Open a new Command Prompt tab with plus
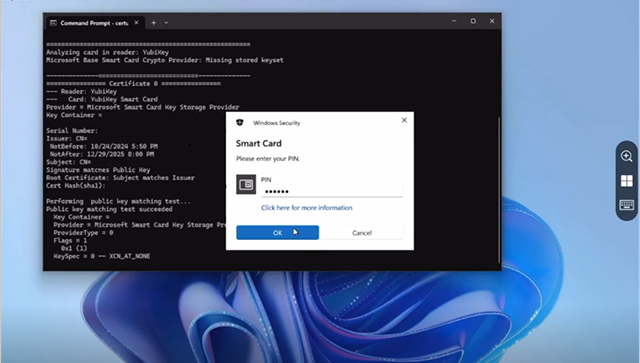 tap(153, 23)
